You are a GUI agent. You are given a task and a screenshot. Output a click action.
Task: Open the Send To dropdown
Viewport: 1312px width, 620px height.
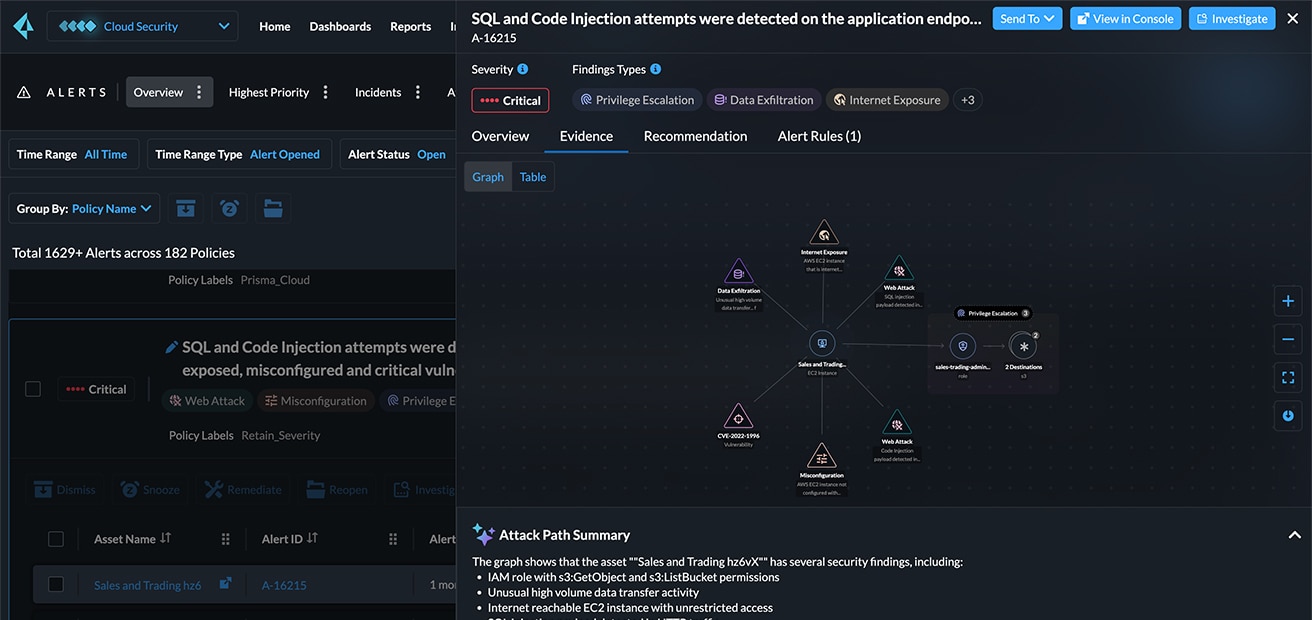pos(1027,17)
